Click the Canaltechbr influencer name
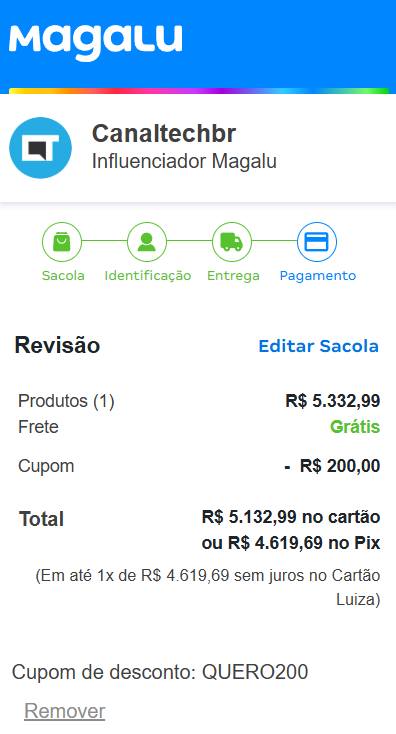Screen dimensions: 396x734 164,133
